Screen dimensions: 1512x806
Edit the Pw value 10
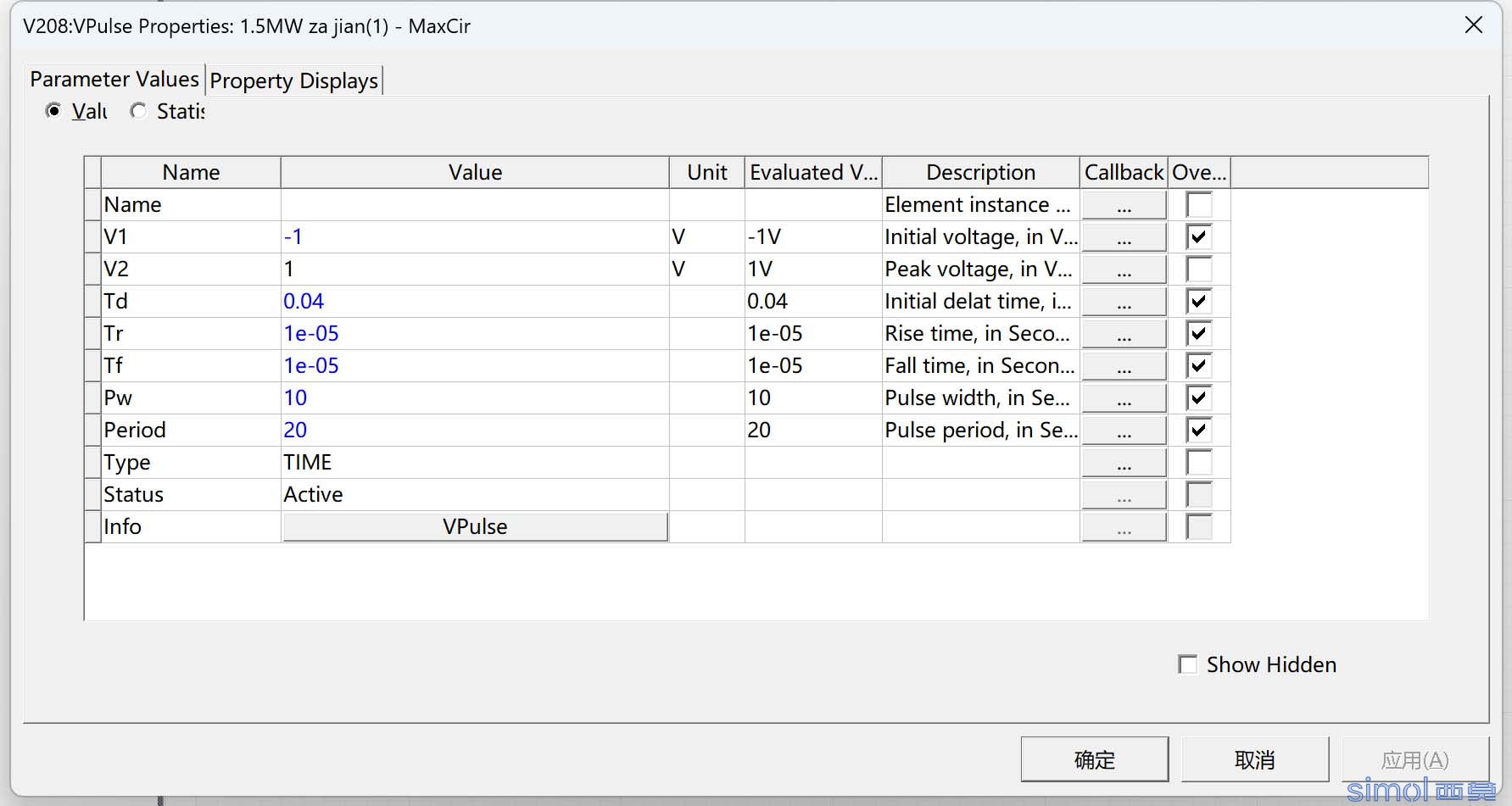(x=475, y=398)
